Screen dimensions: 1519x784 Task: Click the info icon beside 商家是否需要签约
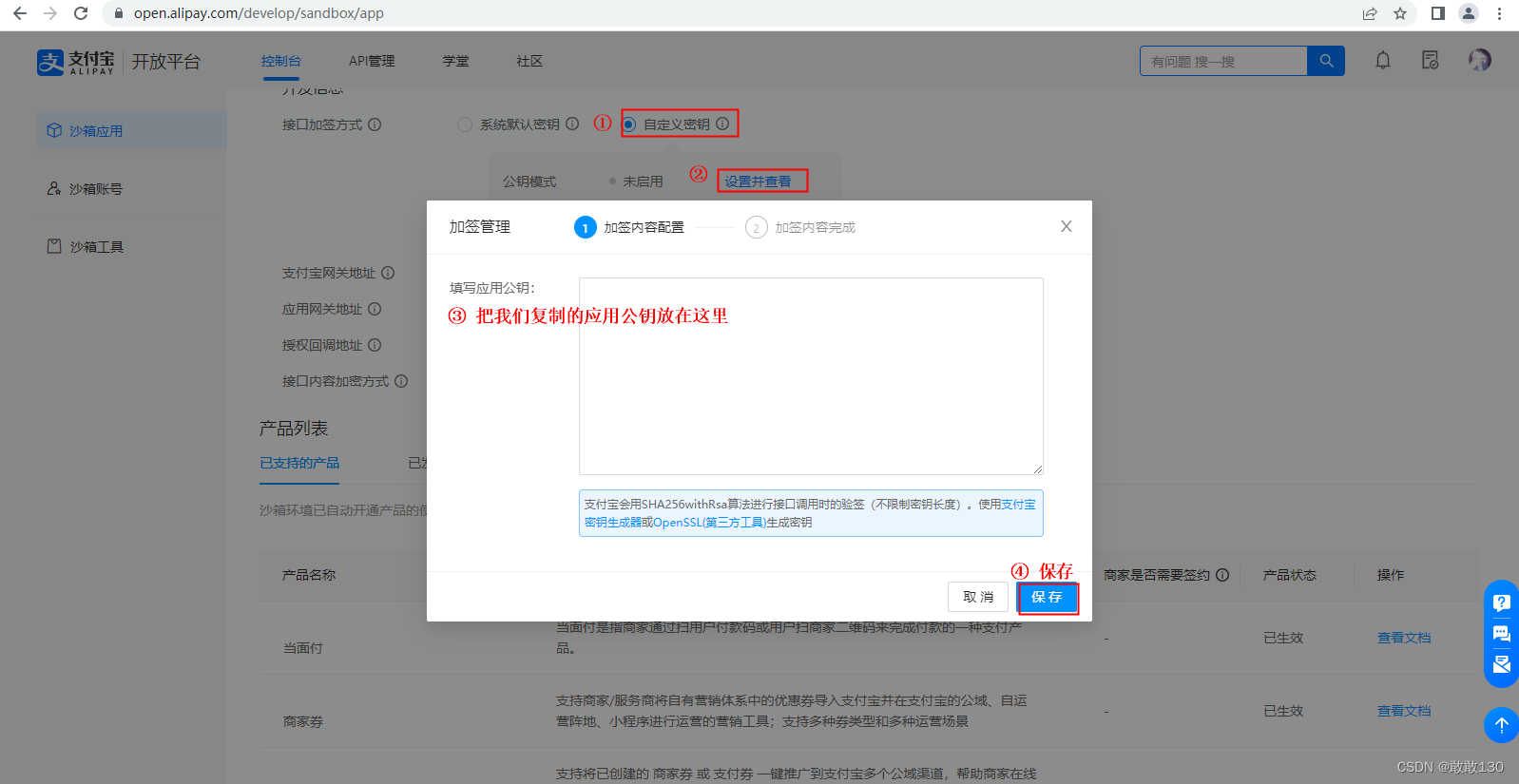coord(1222,575)
